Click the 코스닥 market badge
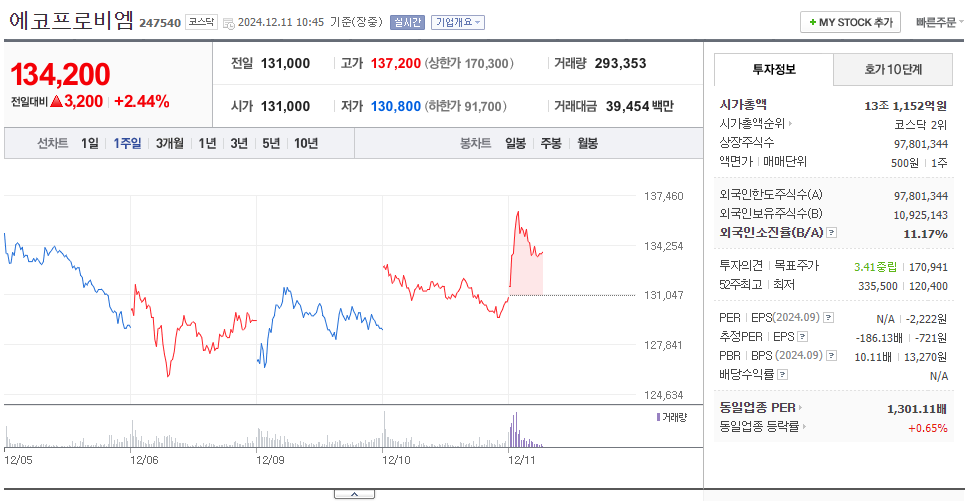The height and width of the screenshot is (501, 969). click(x=202, y=22)
